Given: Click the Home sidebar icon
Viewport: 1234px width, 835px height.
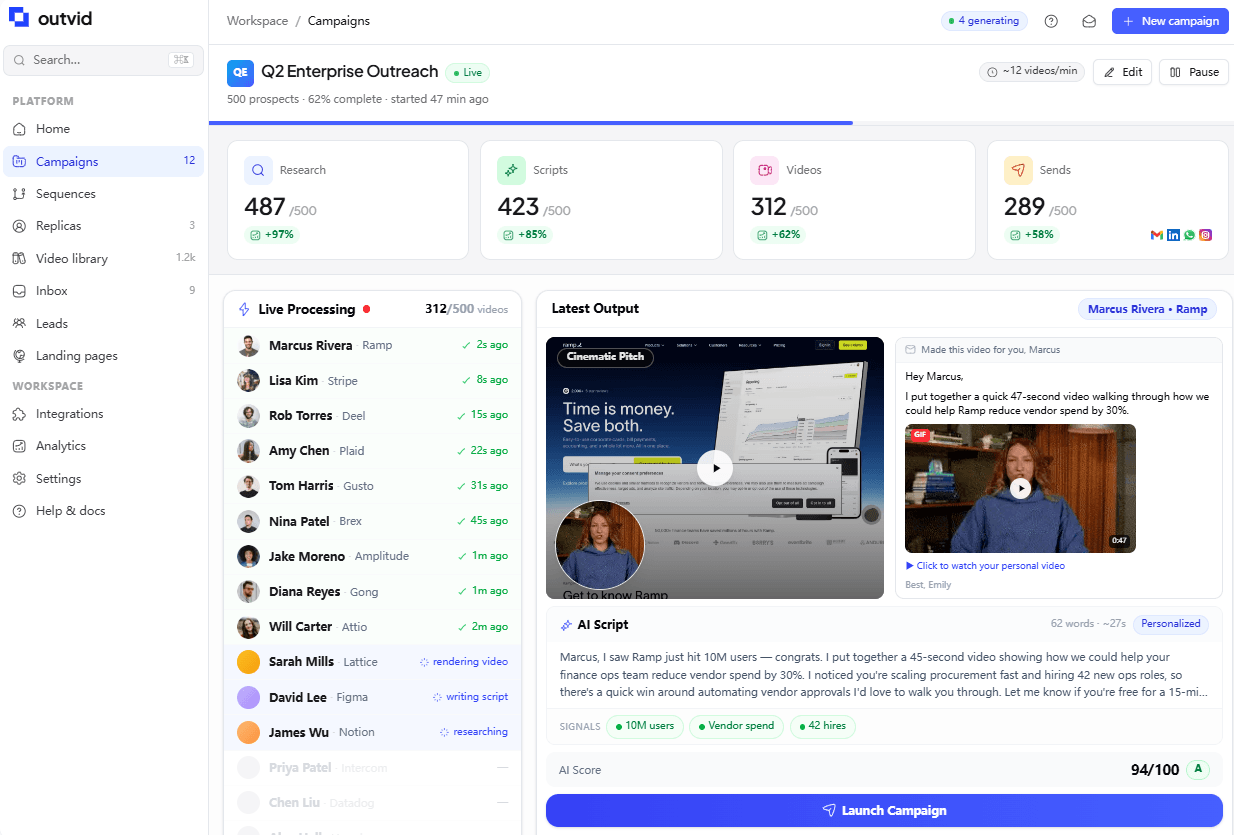Looking at the screenshot, I should [19, 129].
